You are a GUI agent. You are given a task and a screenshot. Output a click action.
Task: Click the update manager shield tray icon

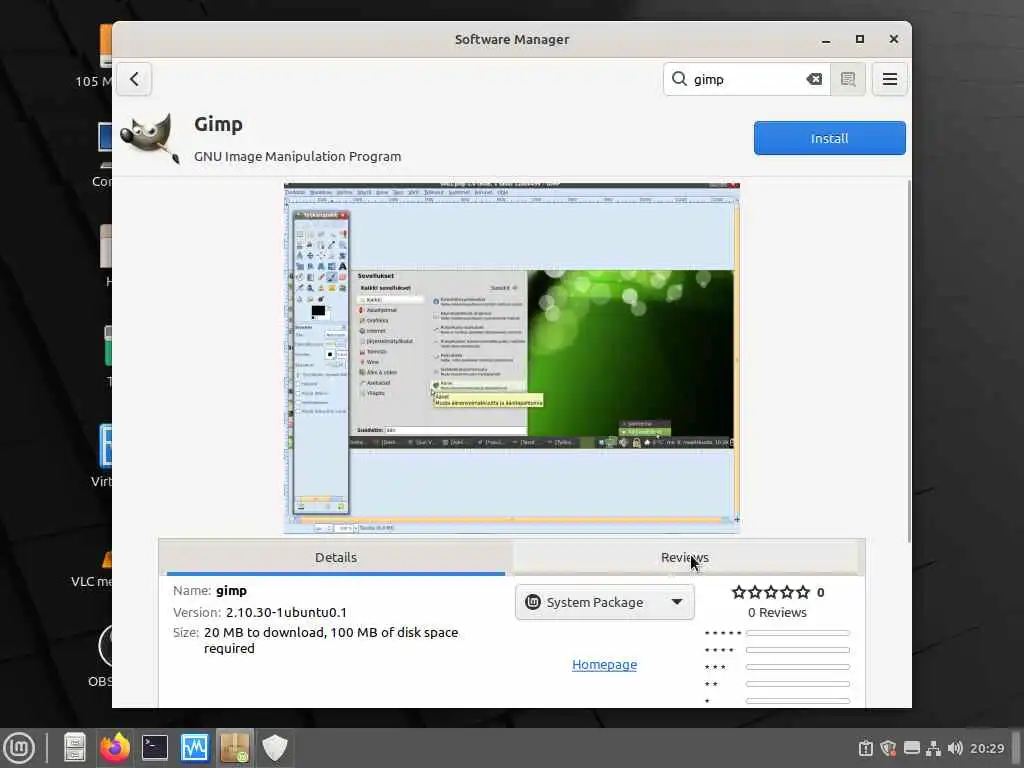click(888, 748)
